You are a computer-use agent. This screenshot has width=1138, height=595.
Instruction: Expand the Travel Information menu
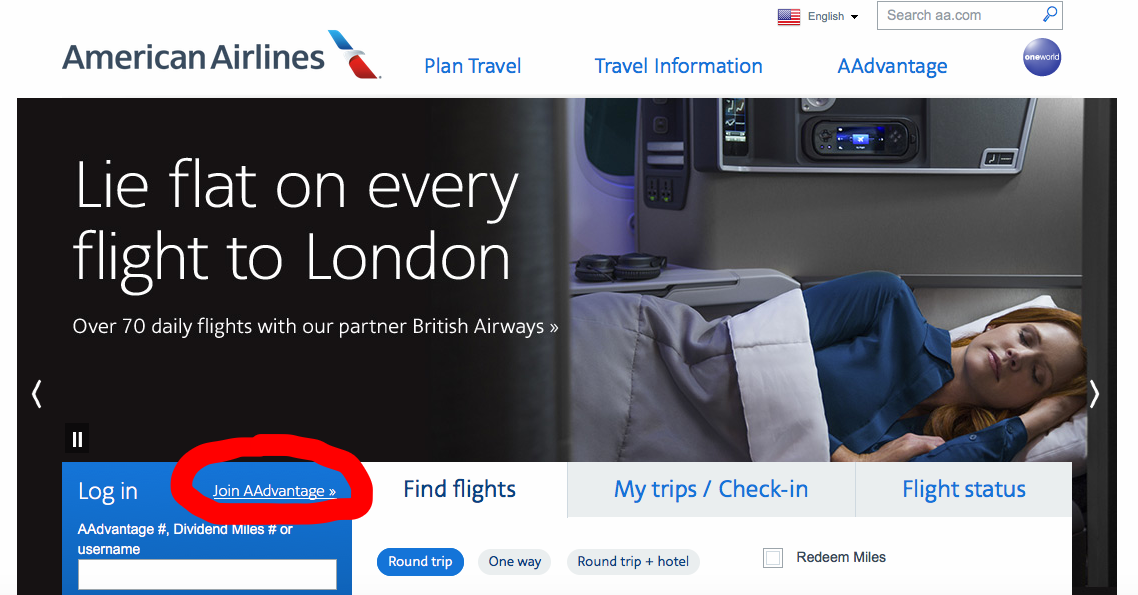pos(679,66)
